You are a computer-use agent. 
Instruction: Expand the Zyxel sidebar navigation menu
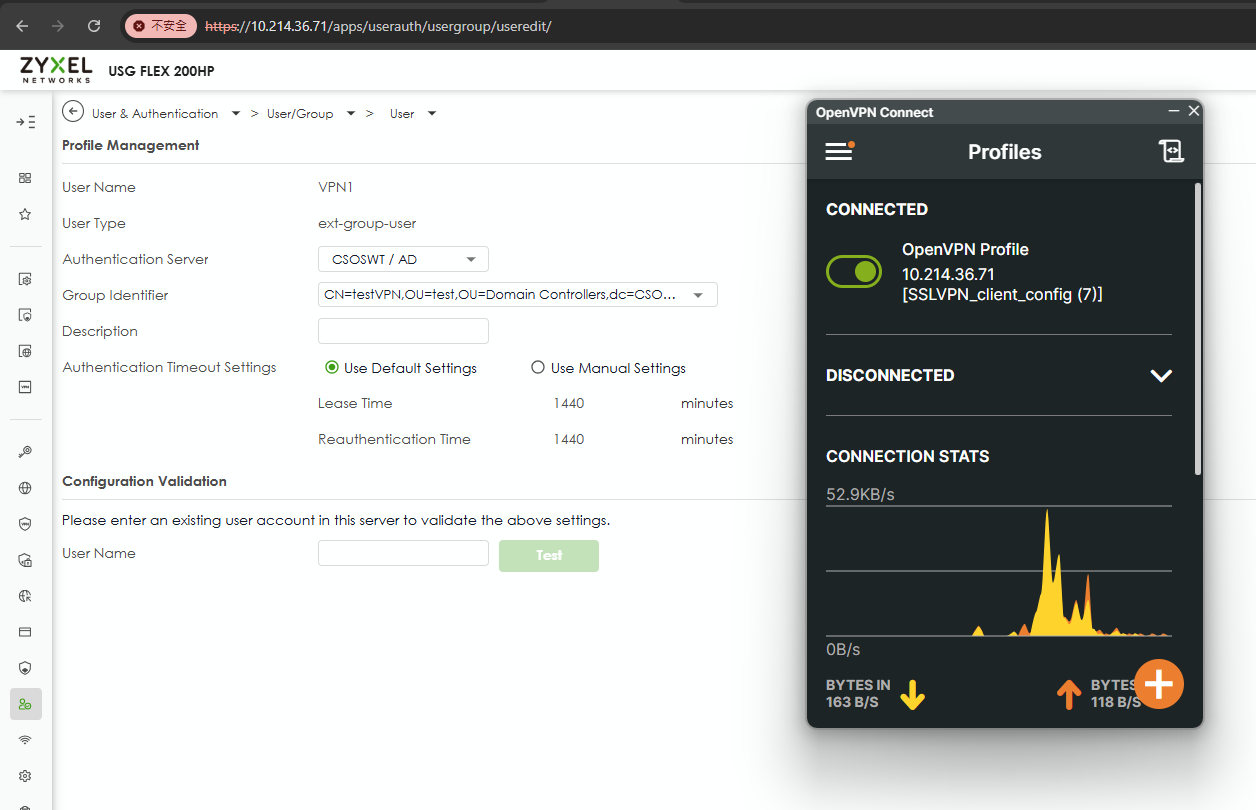[26, 122]
